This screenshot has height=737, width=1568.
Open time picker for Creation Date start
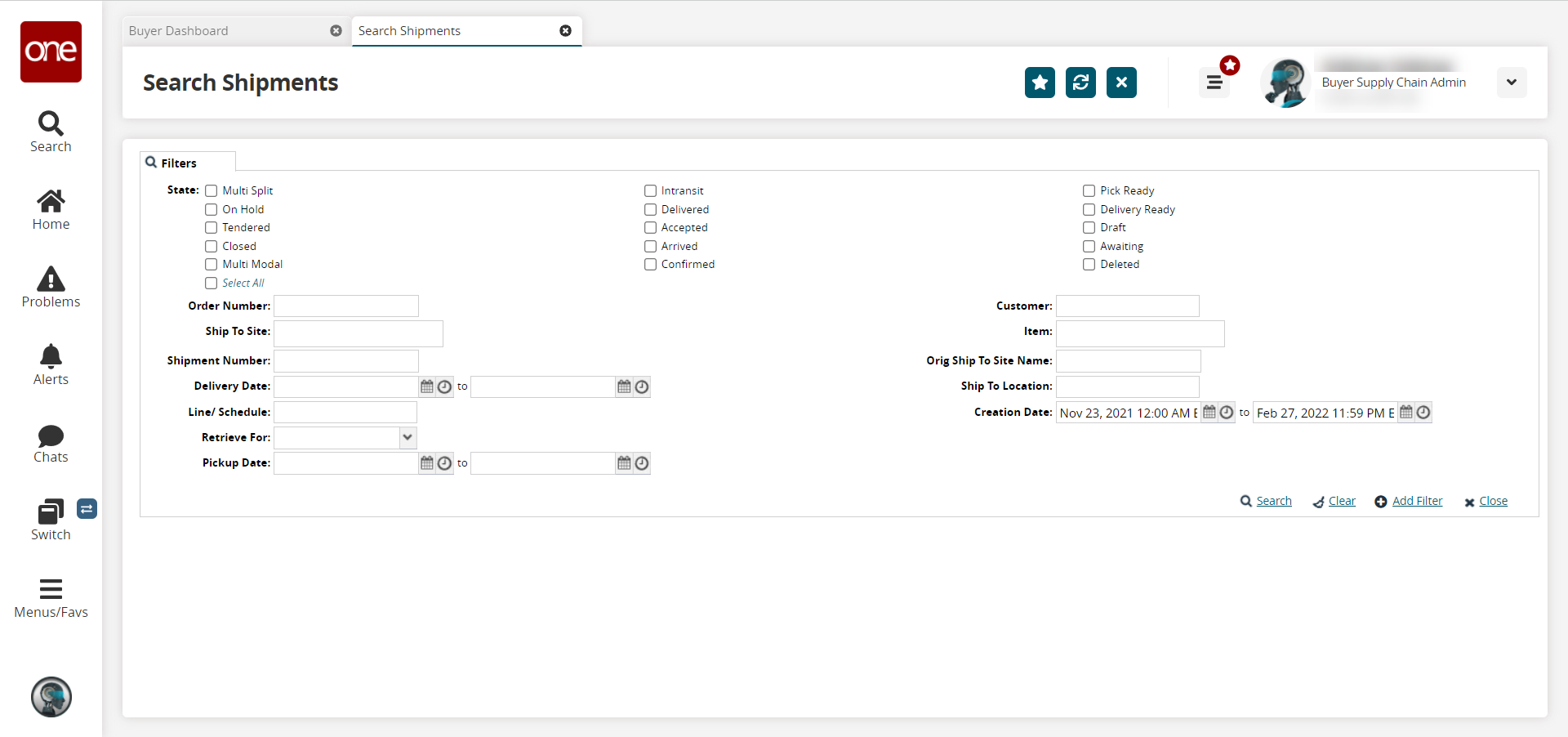1227,413
